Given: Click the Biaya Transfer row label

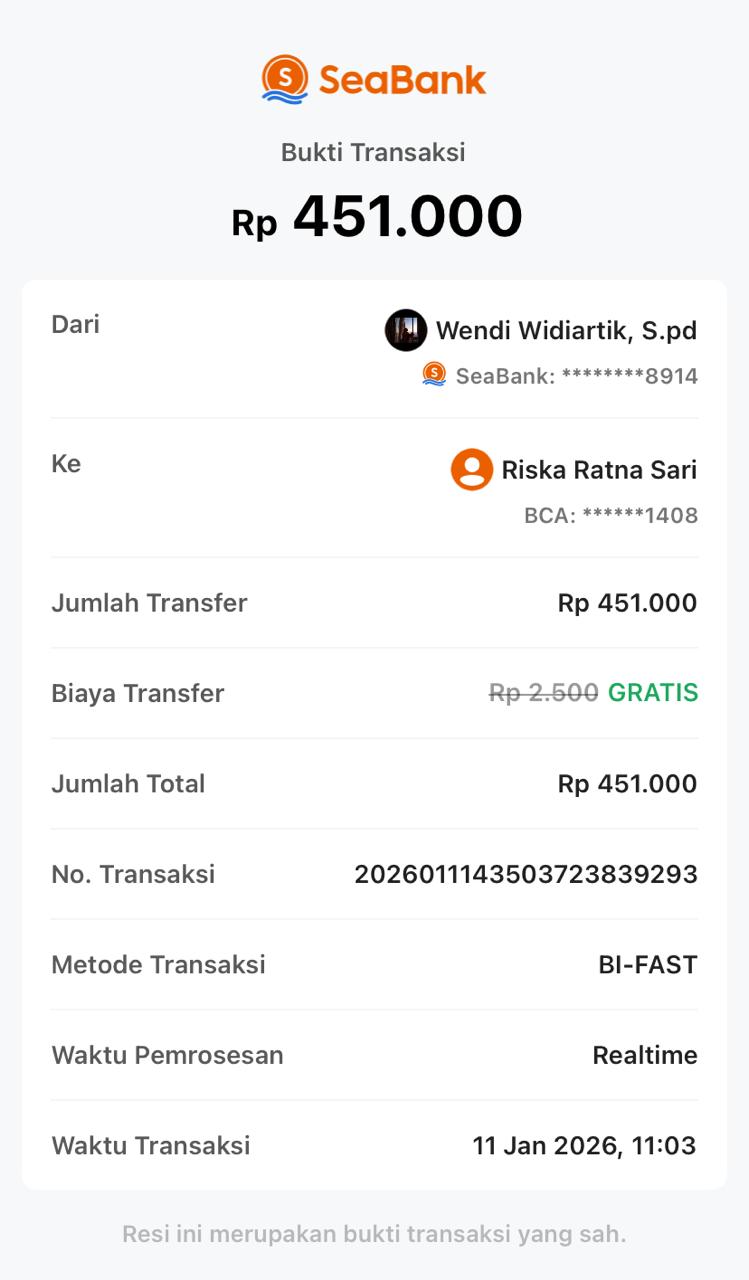Looking at the screenshot, I should coord(138,693).
